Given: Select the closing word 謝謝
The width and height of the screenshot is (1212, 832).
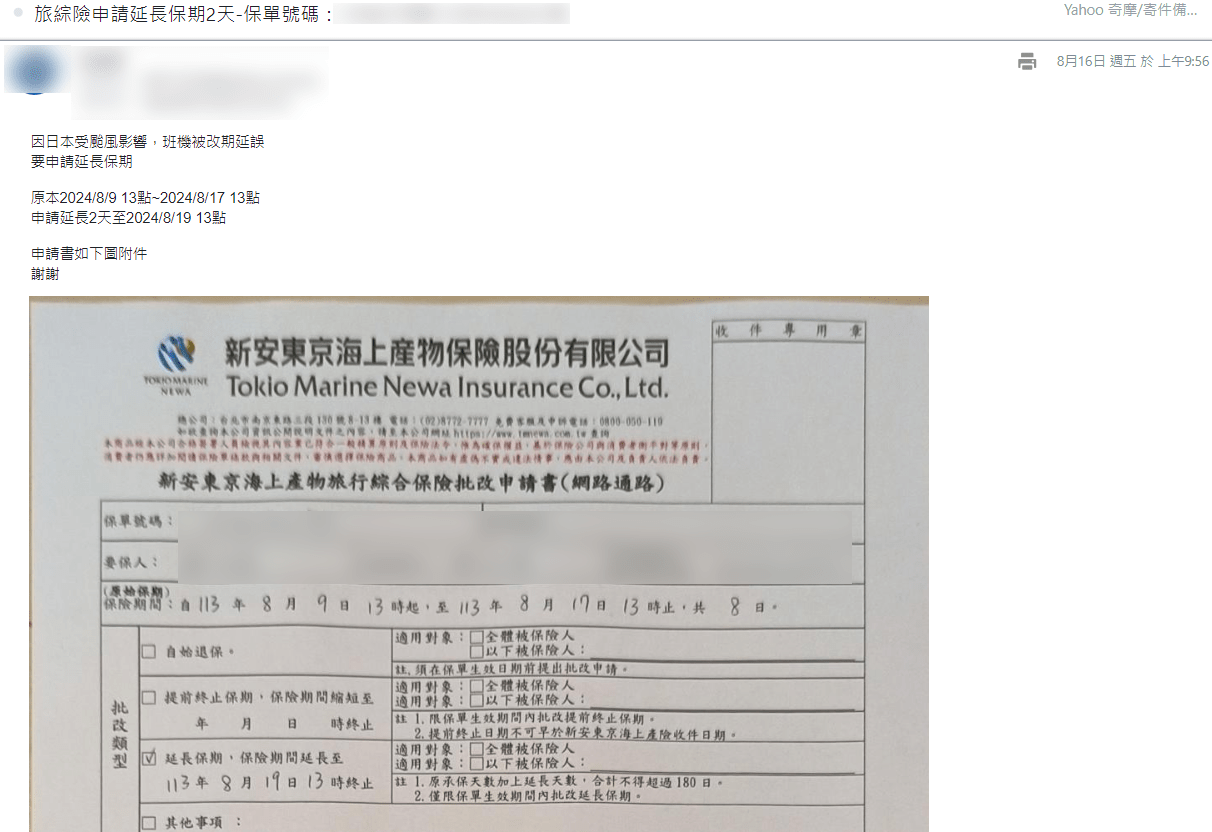Looking at the screenshot, I should [45, 273].
